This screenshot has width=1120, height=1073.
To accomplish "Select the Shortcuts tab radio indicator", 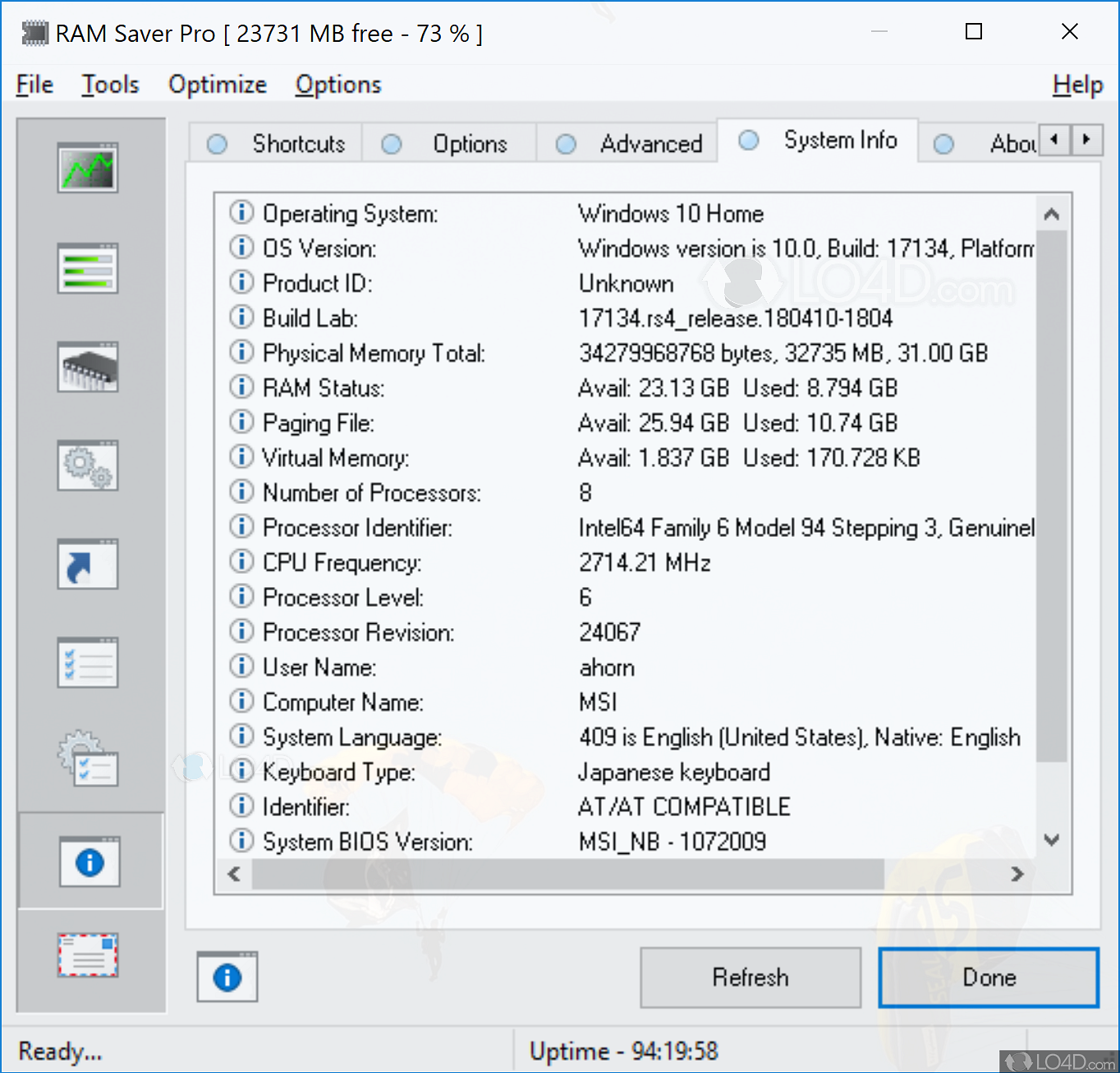I will pyautogui.click(x=217, y=144).
